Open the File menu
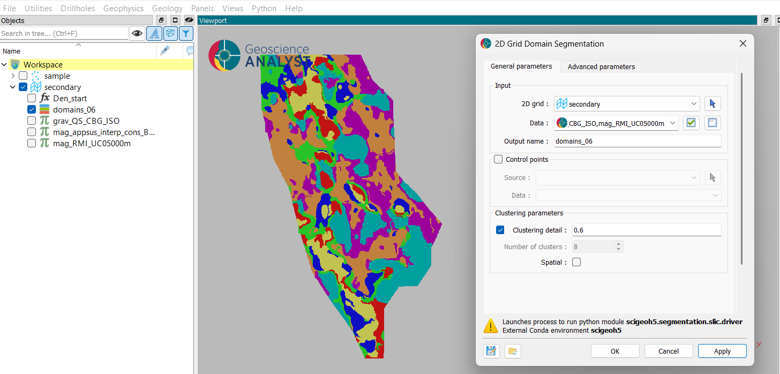This screenshot has width=780, height=374. click(9, 8)
